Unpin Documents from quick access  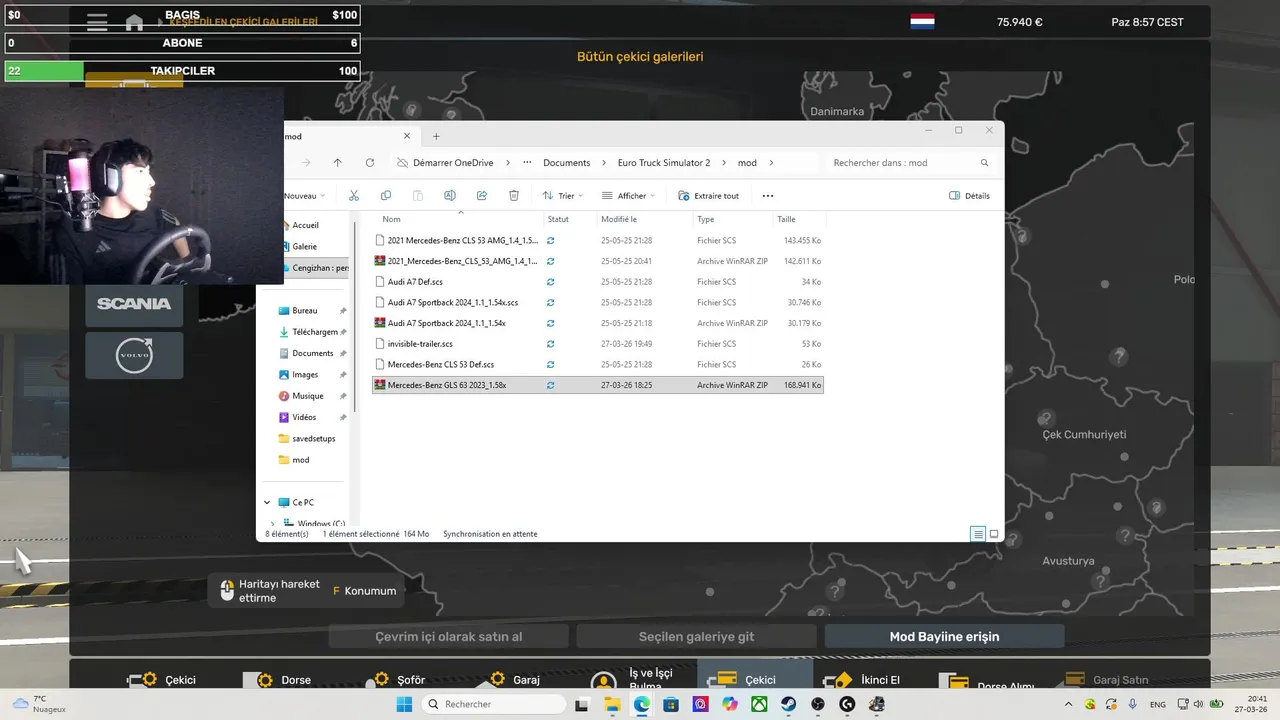tap(343, 353)
